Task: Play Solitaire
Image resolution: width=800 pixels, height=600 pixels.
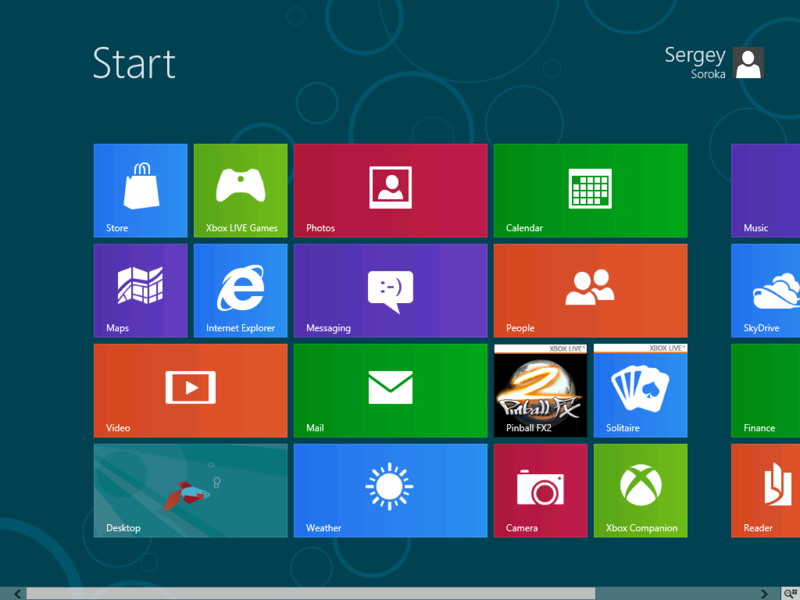Action: 640,390
